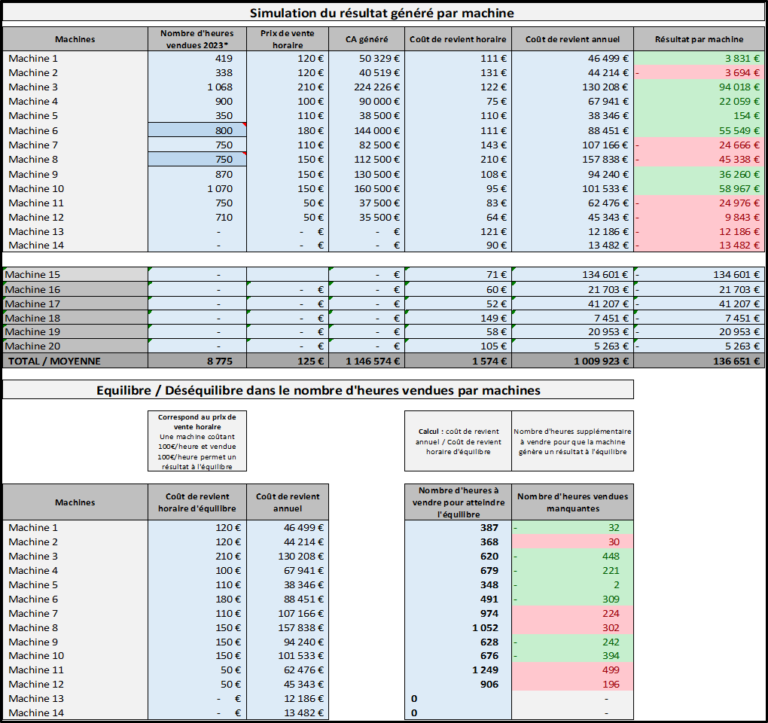Click the 'Nombre d'heures vendues manquantes' header
This screenshot has width=768, height=723.
click(x=572, y=502)
